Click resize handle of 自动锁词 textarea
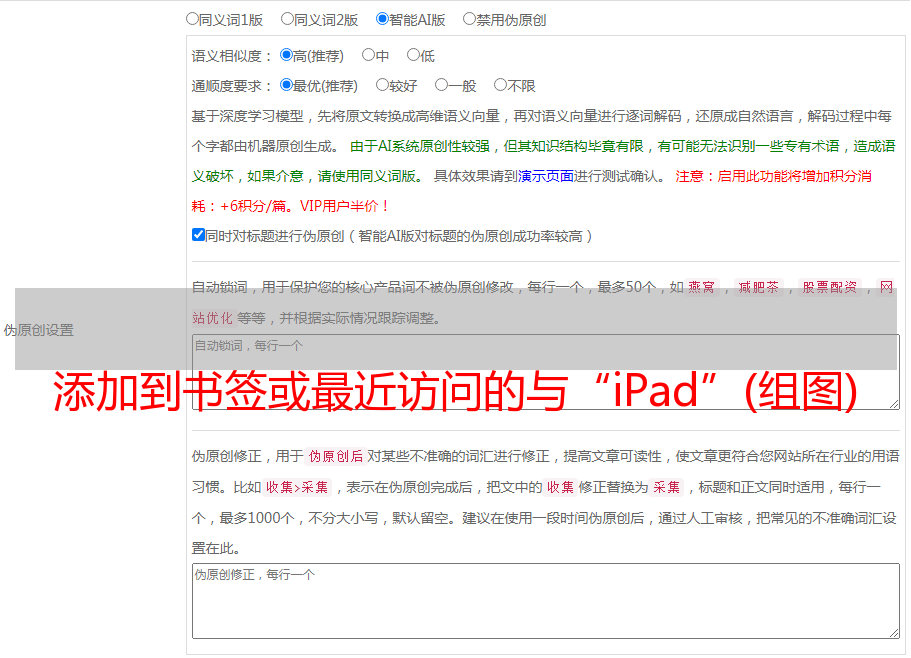 894,404
